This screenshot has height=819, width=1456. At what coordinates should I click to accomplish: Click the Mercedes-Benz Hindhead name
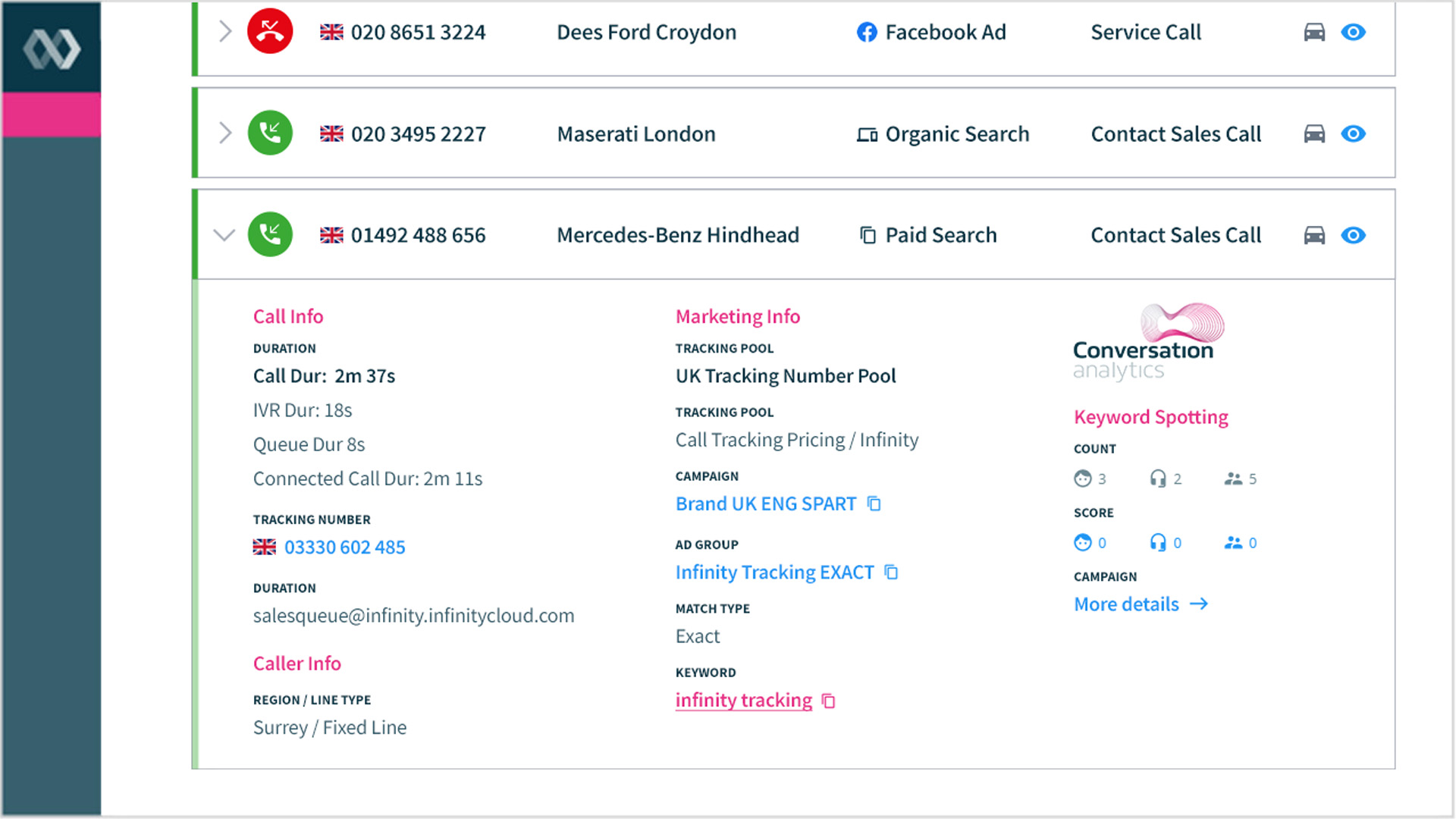coord(678,236)
